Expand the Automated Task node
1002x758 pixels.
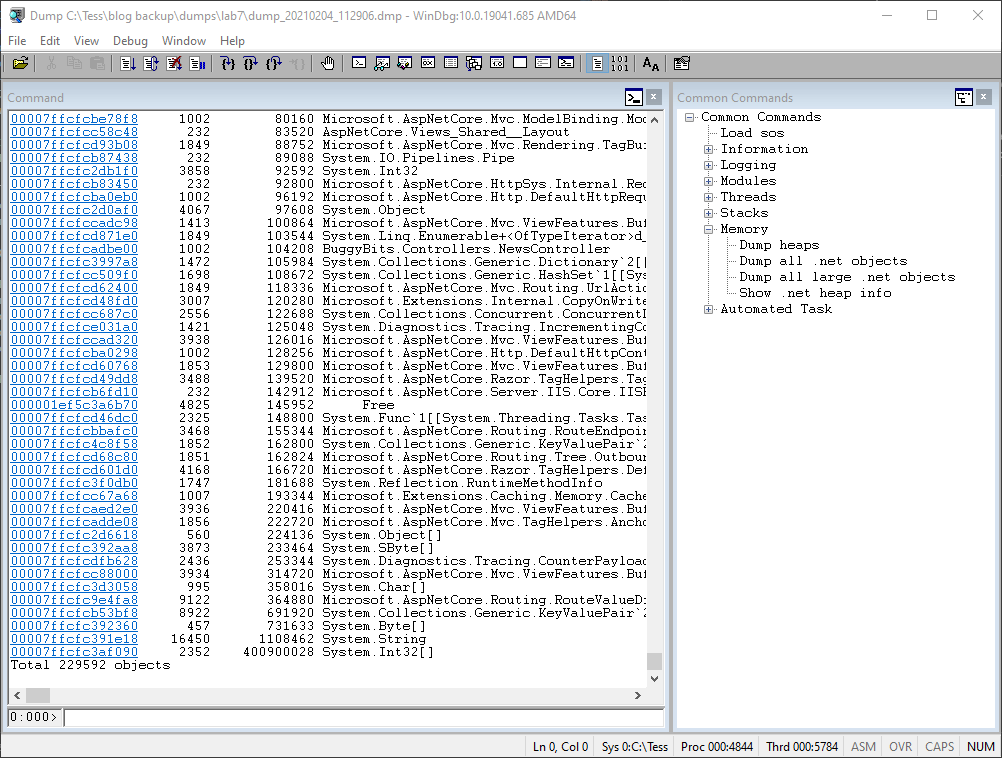(709, 309)
